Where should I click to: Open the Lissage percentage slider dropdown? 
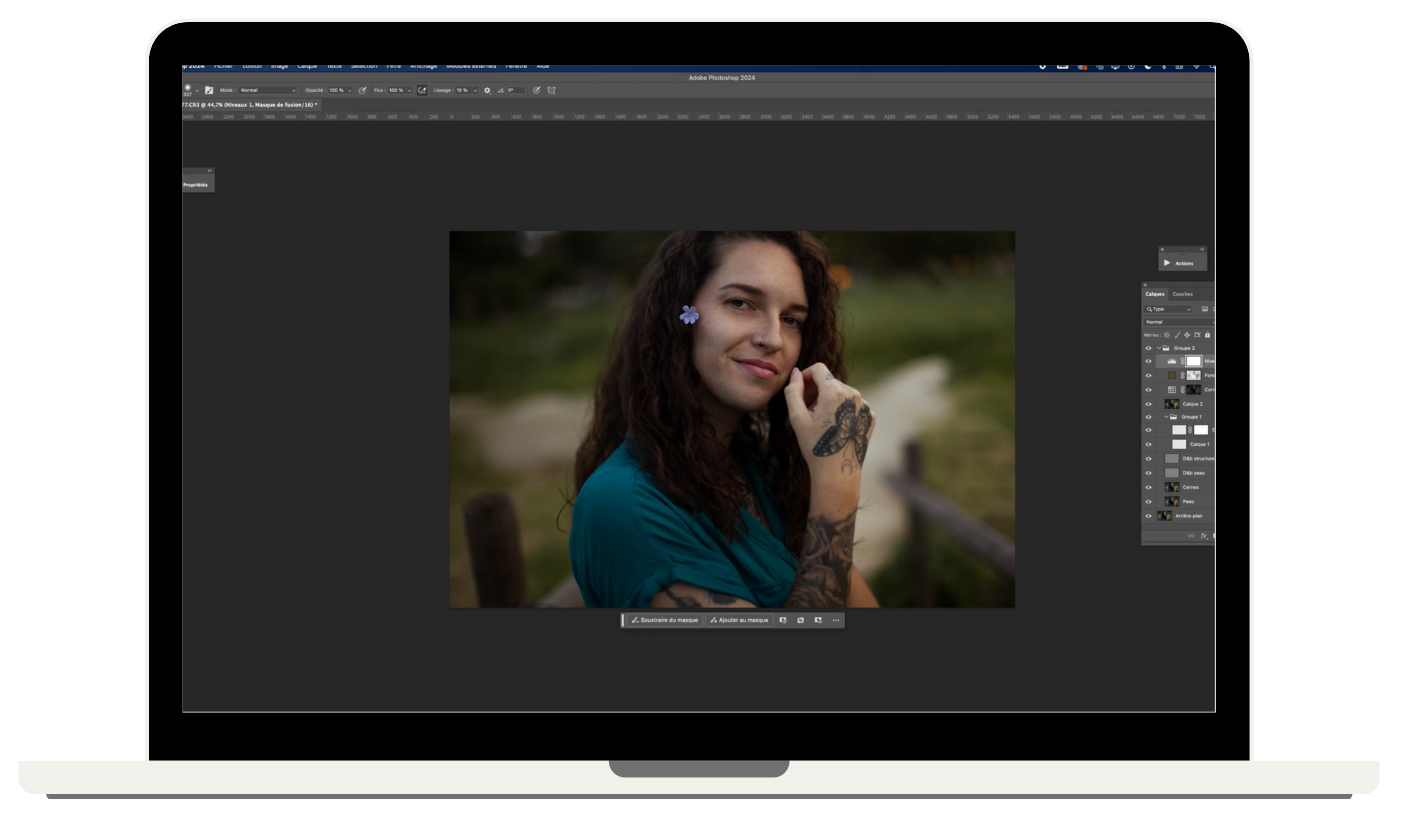click(475, 90)
